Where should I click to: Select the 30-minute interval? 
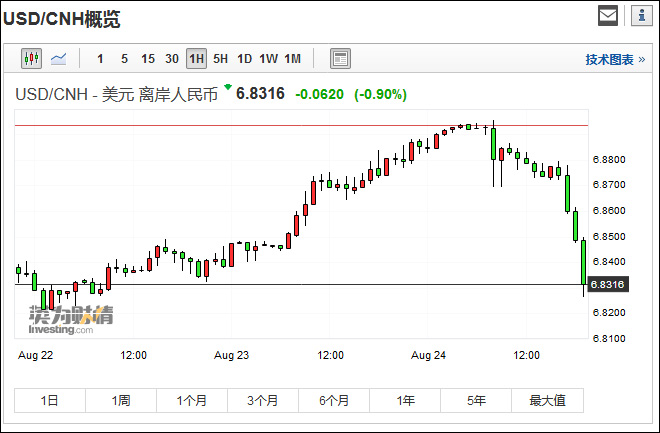[x=172, y=59]
